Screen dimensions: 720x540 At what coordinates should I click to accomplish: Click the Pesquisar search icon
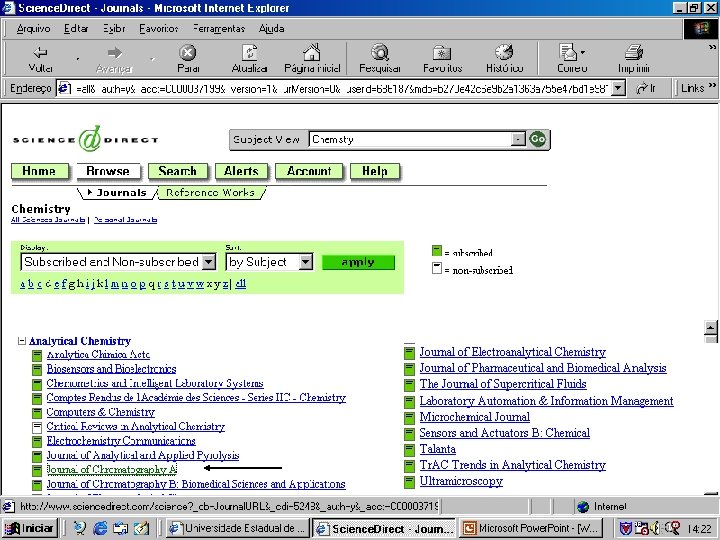click(x=380, y=52)
